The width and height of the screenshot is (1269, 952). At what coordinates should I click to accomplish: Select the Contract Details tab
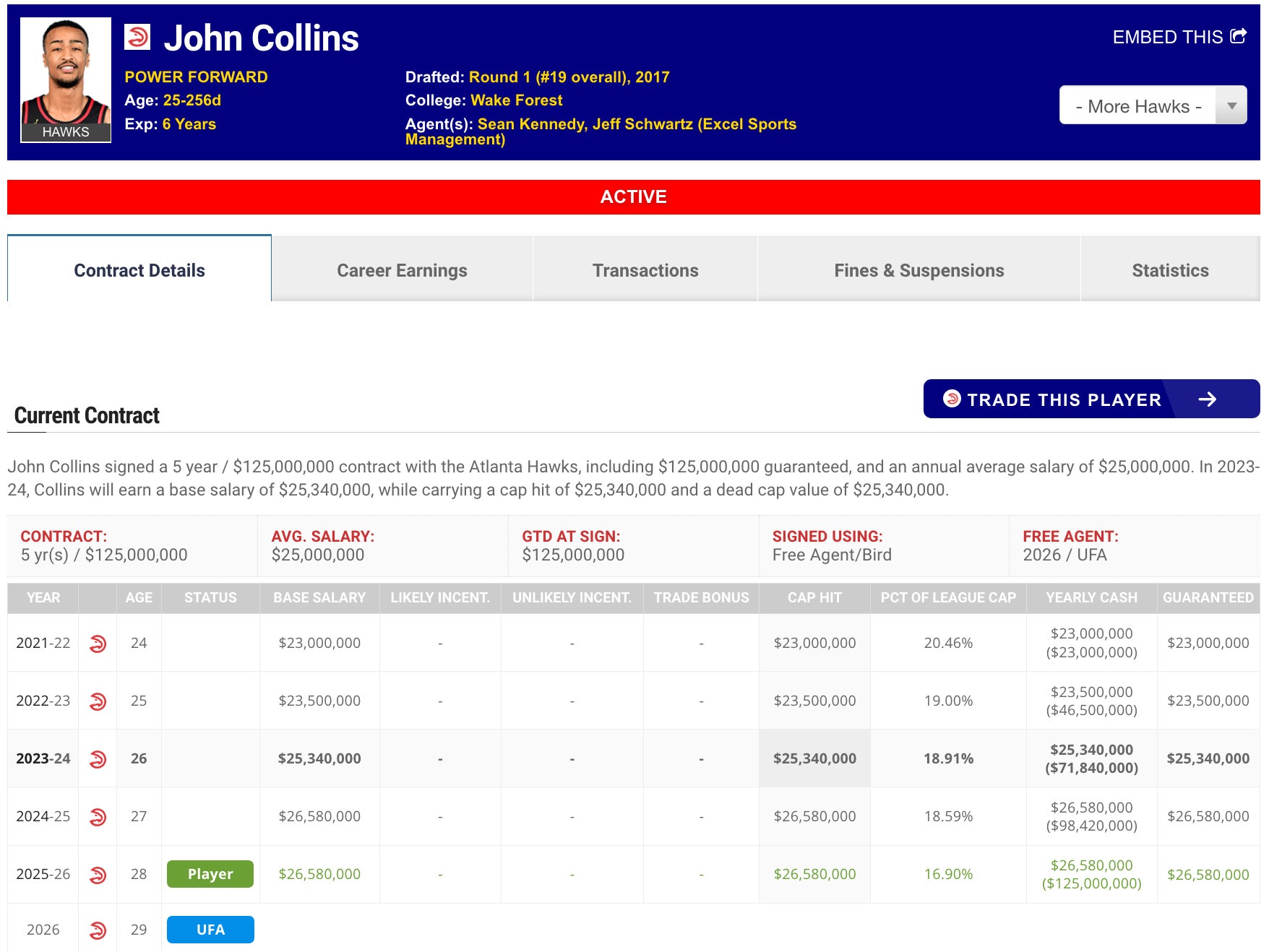(139, 270)
